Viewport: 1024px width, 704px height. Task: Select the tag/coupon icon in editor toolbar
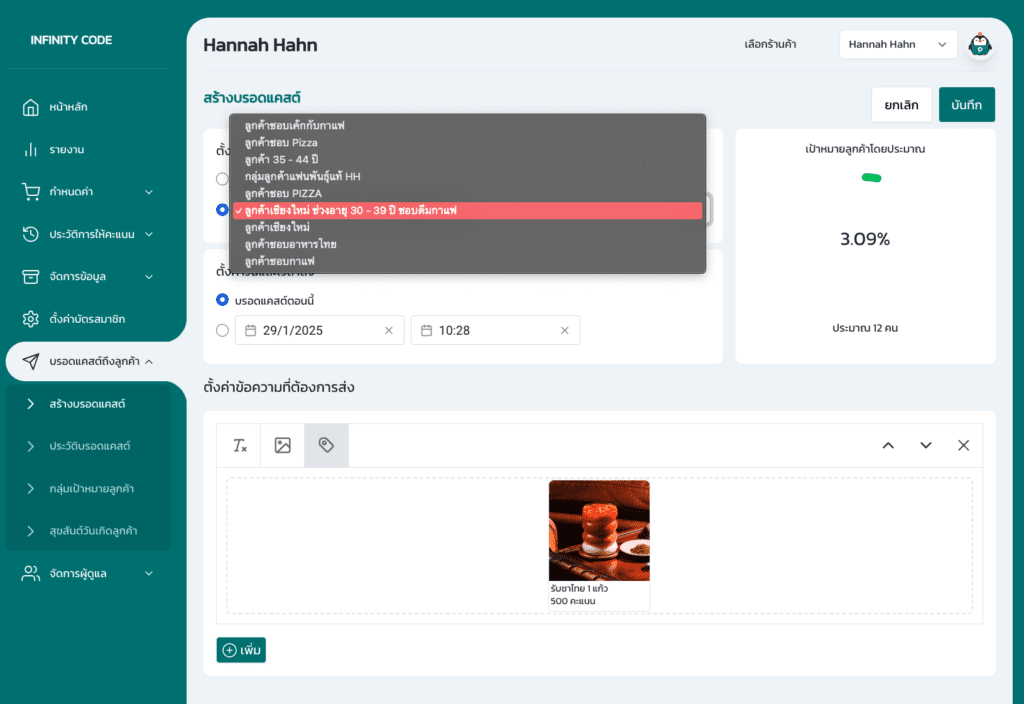click(x=326, y=446)
